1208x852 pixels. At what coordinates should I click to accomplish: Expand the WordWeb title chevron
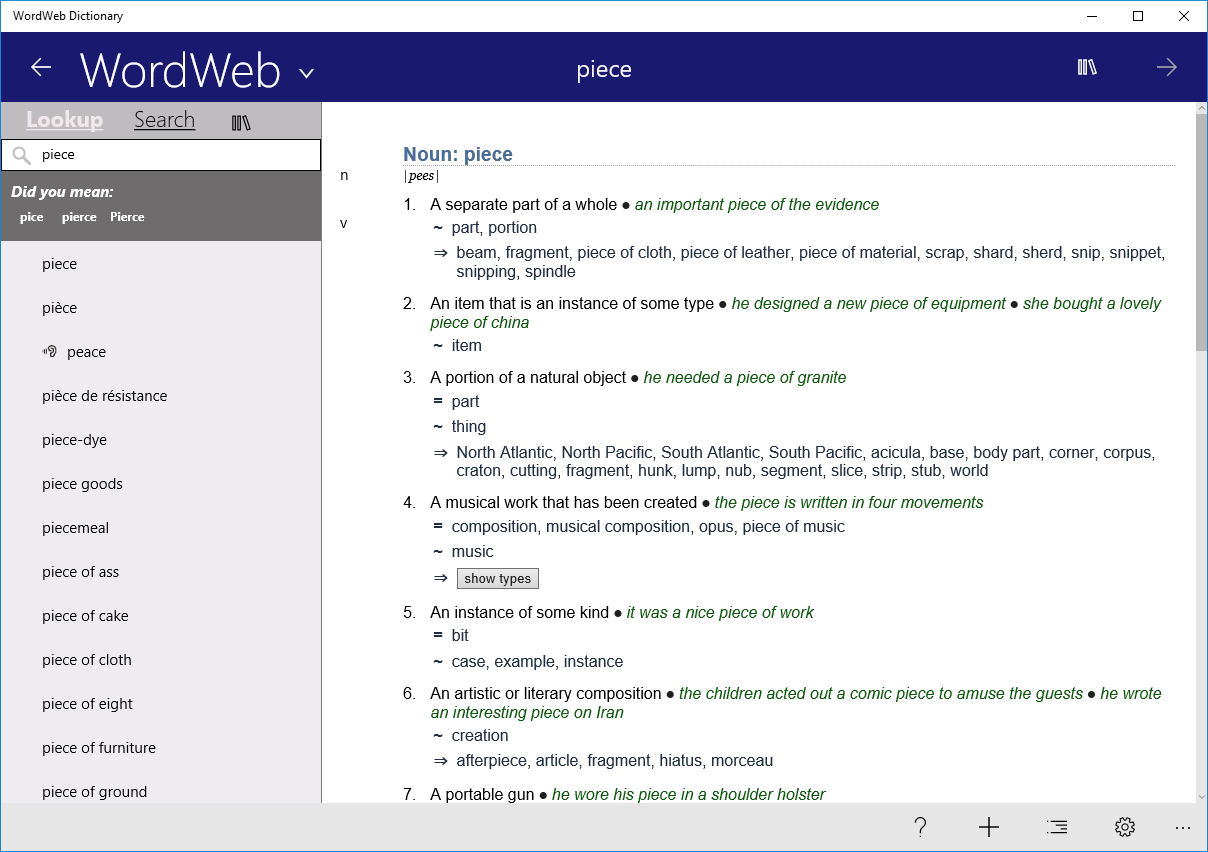pyautogui.click(x=306, y=71)
